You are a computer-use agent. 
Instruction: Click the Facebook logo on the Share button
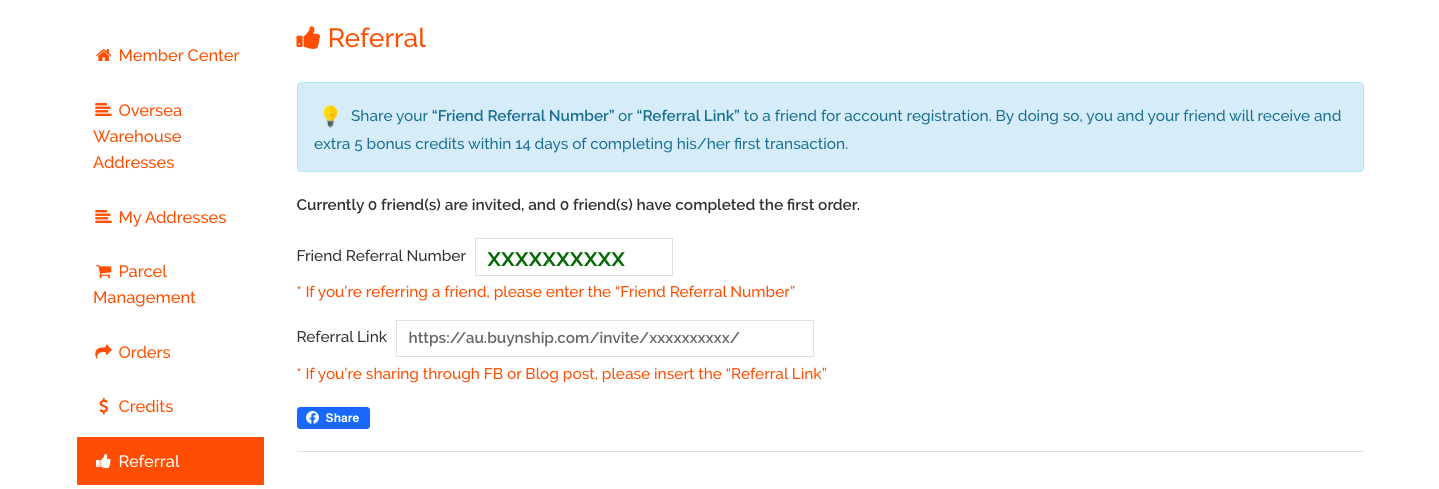tap(312, 418)
